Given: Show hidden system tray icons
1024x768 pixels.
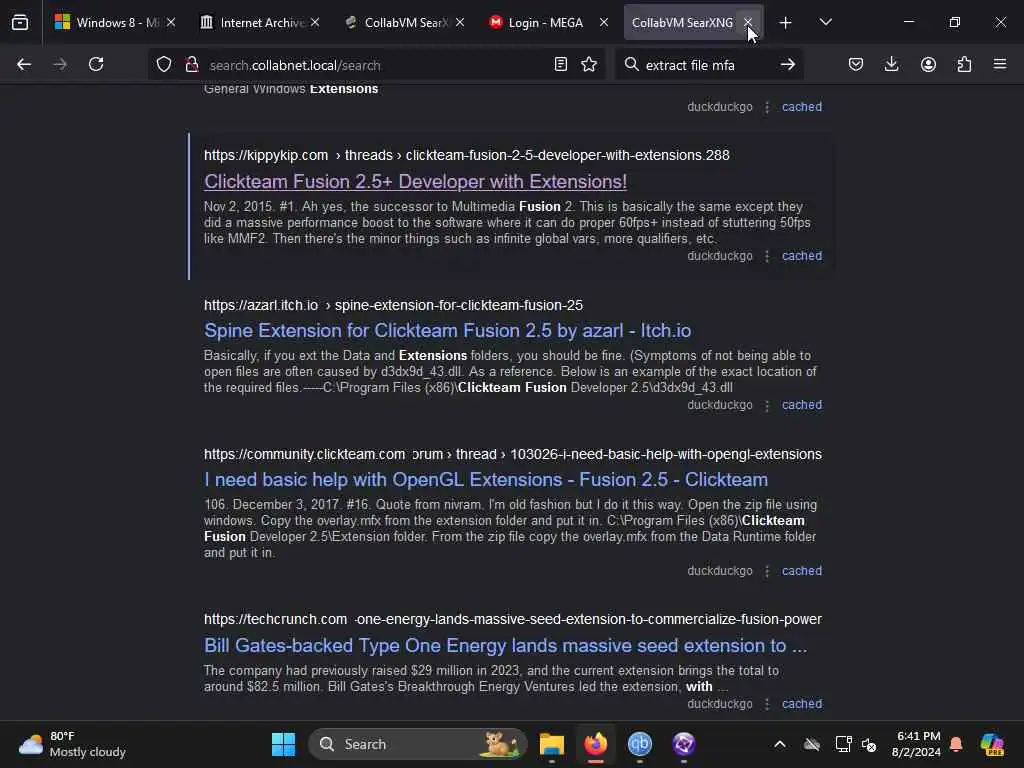Looking at the screenshot, I should click(x=780, y=744).
